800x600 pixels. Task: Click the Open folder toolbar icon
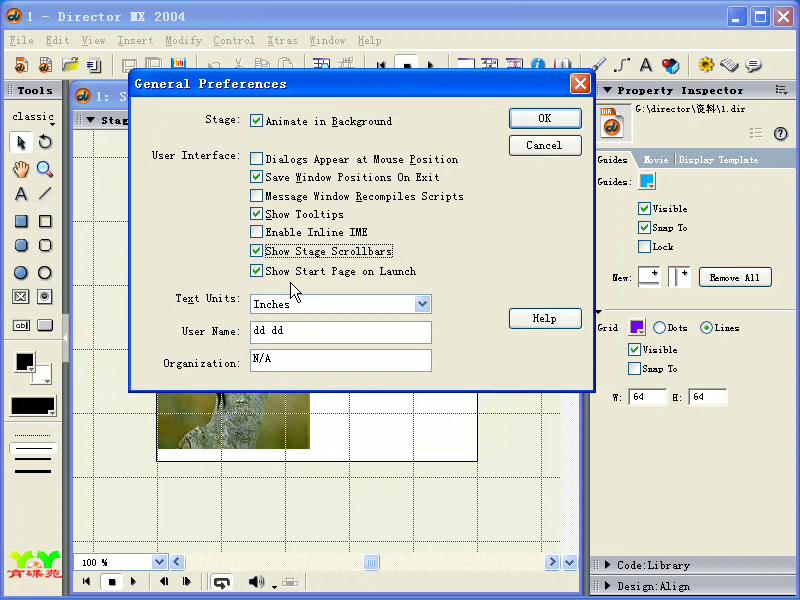click(70, 65)
